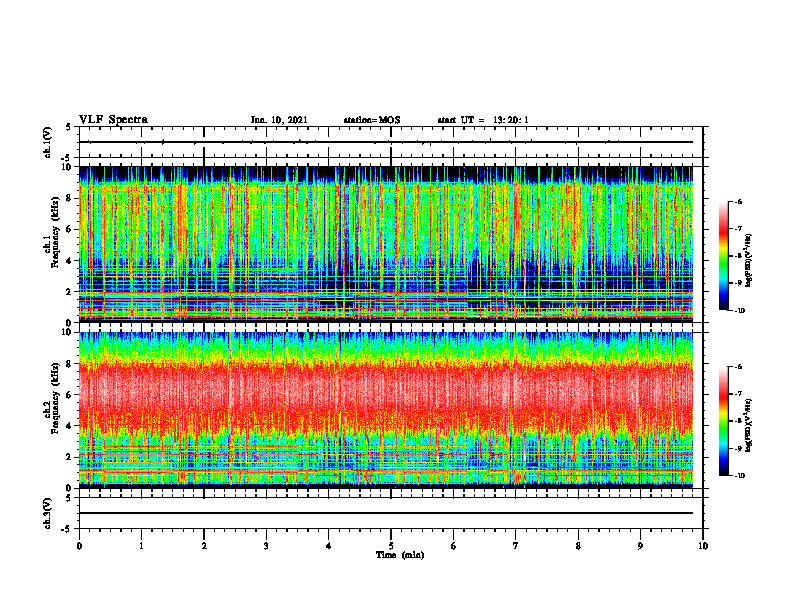Click time axis tick label "4"
Screen dimensions: 792x612
coord(329,546)
